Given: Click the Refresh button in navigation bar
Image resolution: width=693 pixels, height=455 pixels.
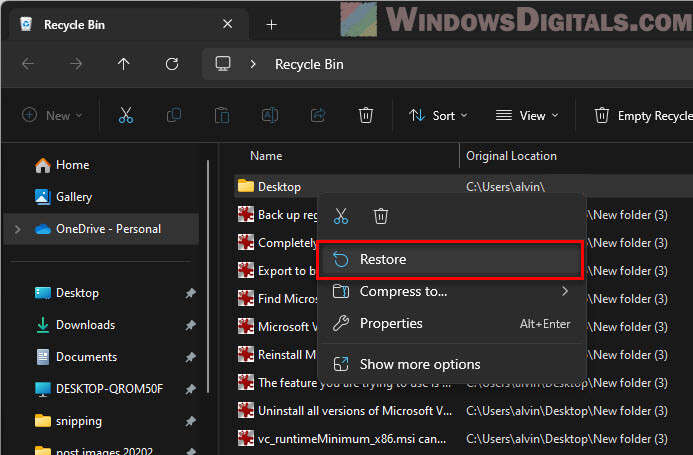Looking at the screenshot, I should (172, 64).
